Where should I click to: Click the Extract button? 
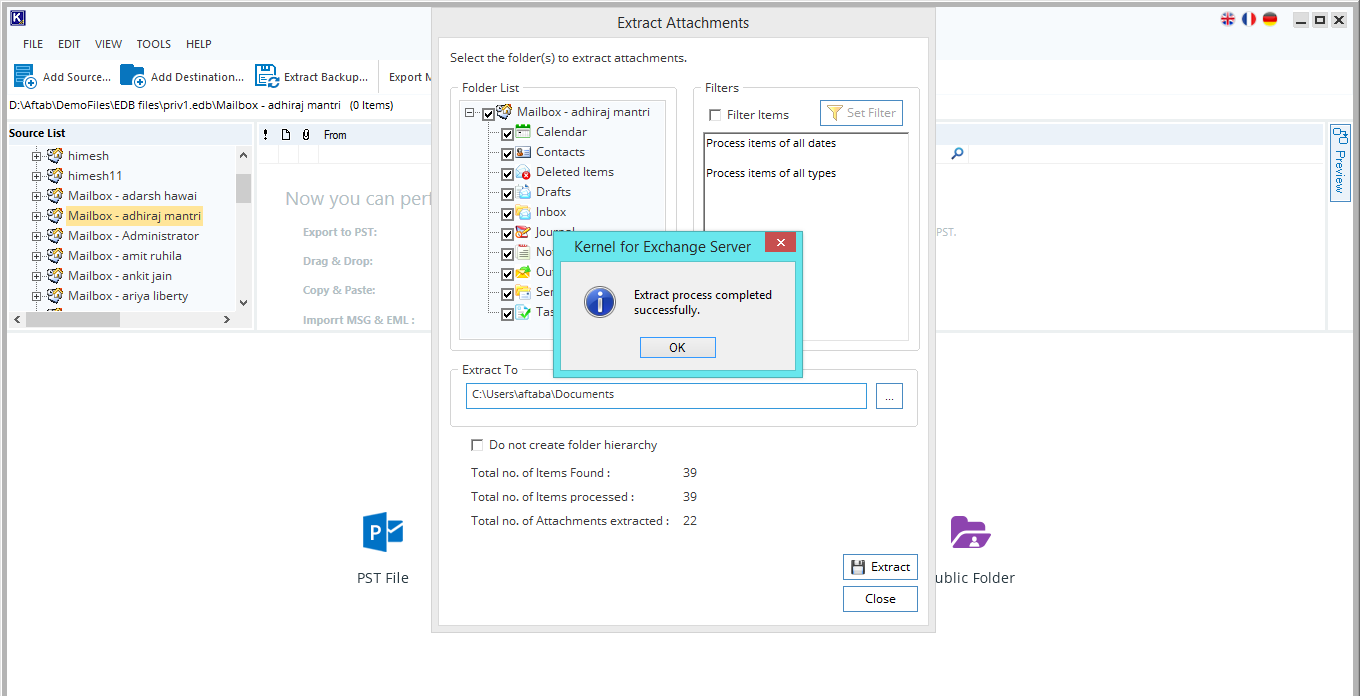pos(880,567)
